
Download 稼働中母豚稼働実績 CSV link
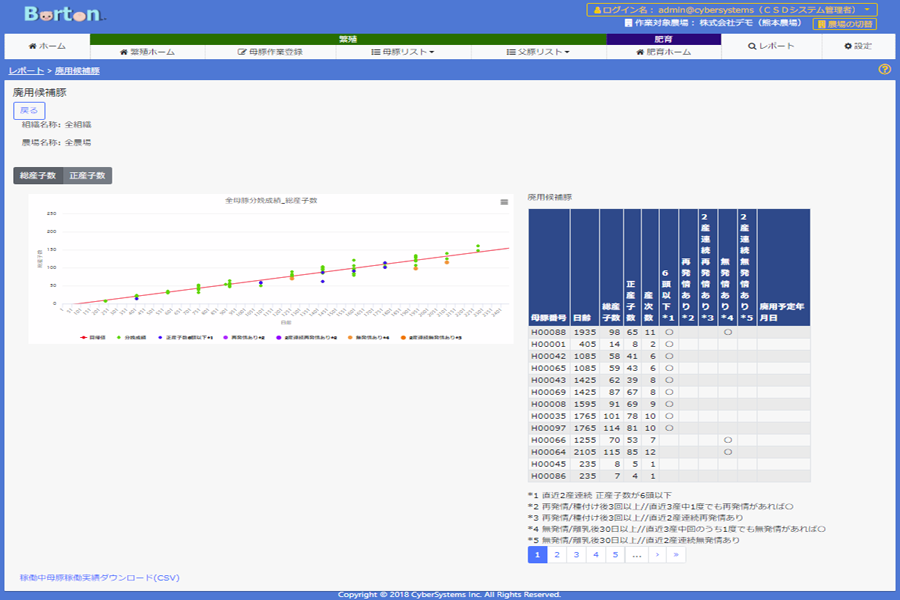(x=100, y=578)
